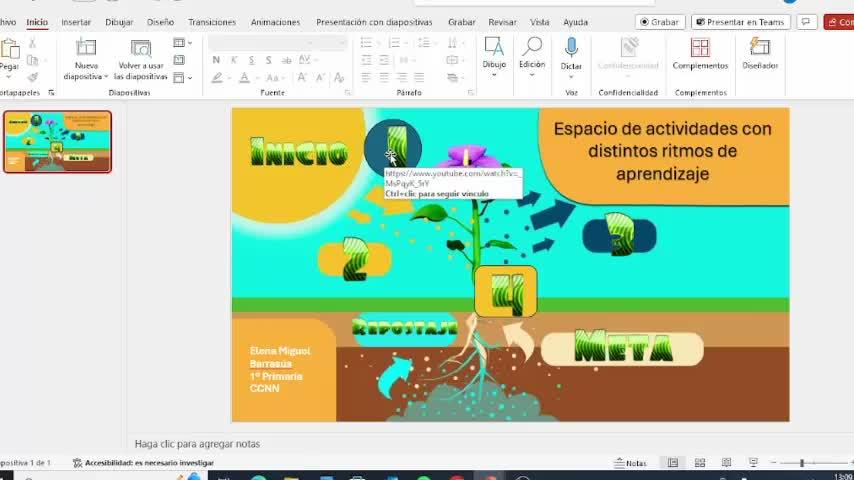Image resolution: width=854 pixels, height=480 pixels.
Task: Toggle the Notas pane in status bar
Action: tap(630, 463)
